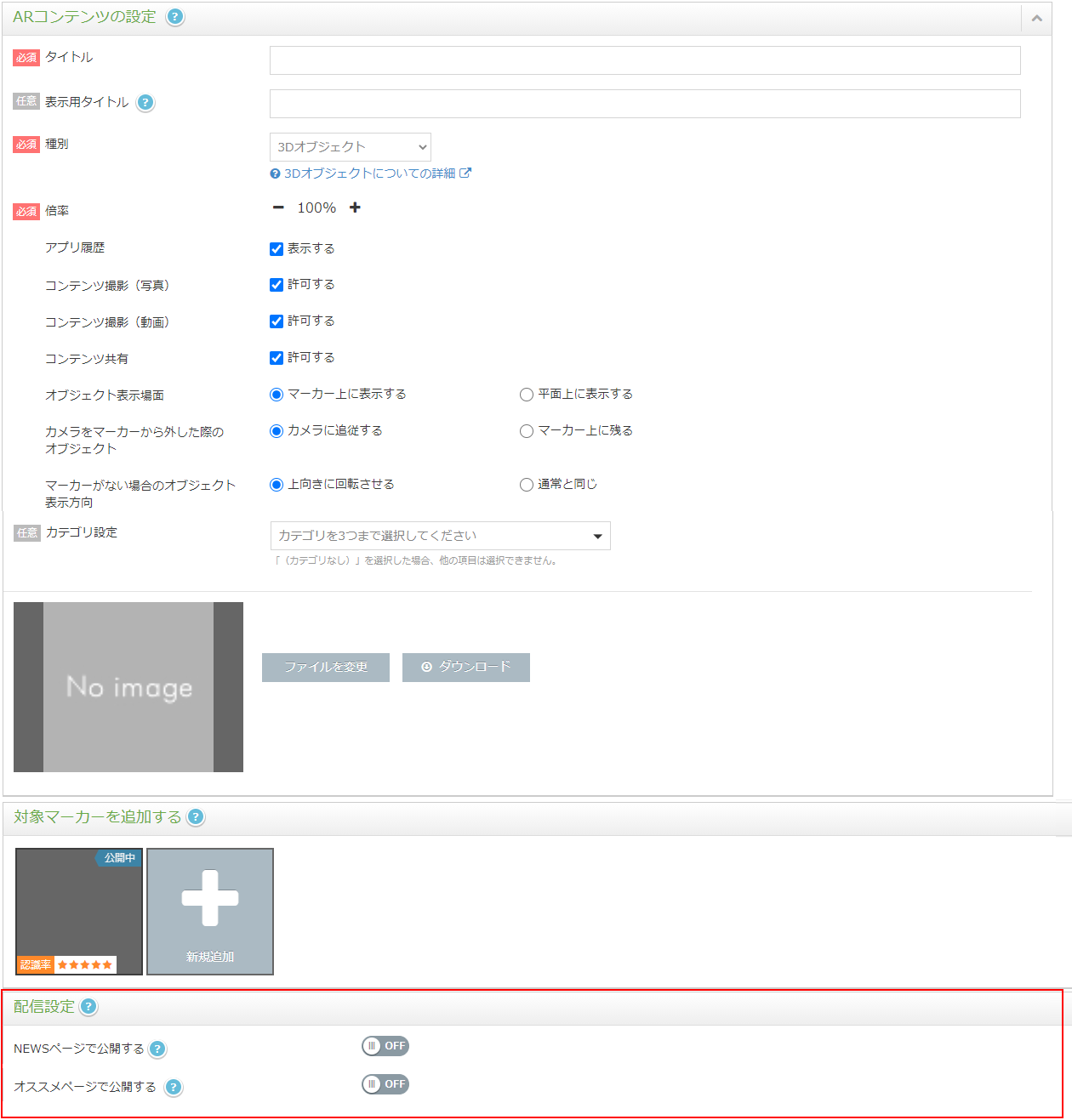The height and width of the screenshot is (1120, 1072).
Task: Open the 公開中 marker thumbnail
Action: click(79, 912)
